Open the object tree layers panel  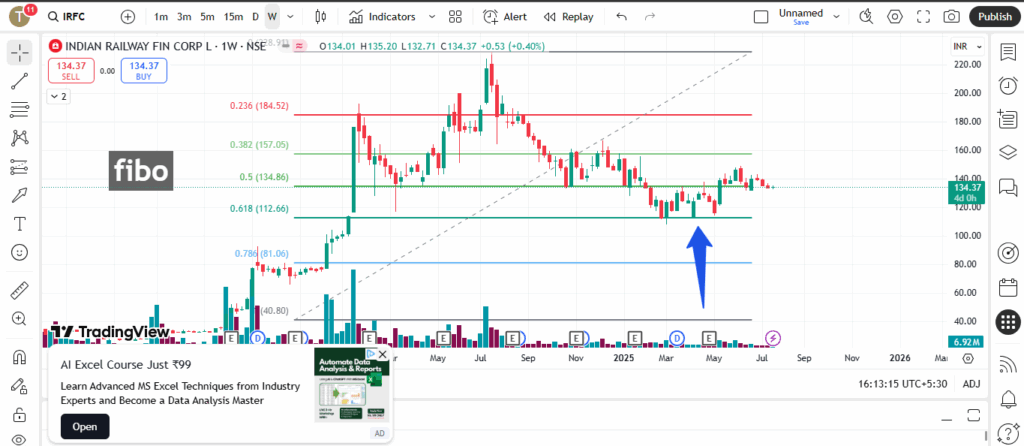click(x=1008, y=152)
